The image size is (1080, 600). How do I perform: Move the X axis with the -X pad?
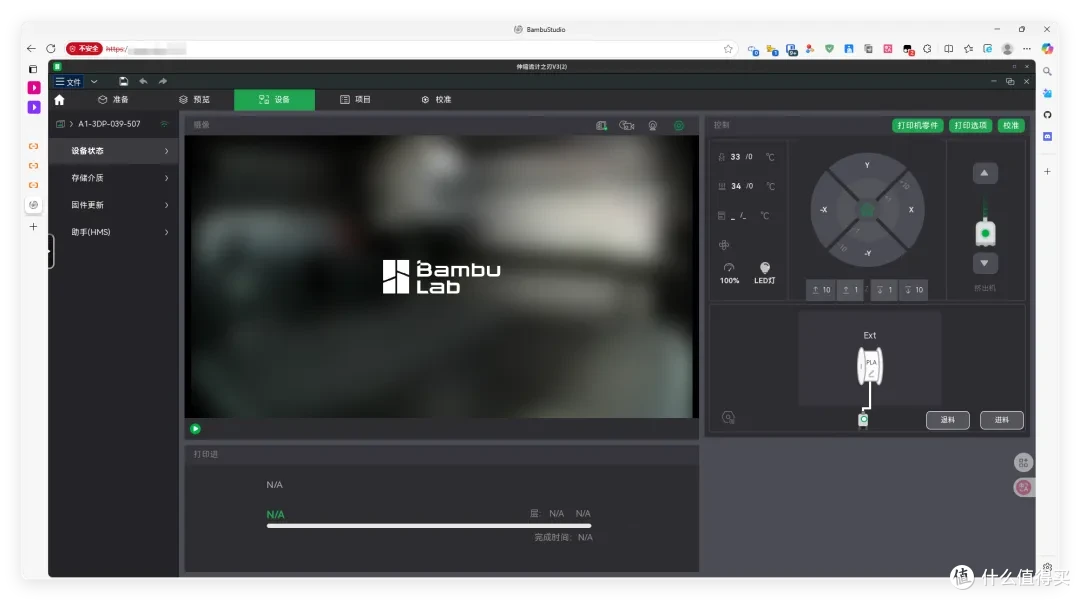coord(824,210)
